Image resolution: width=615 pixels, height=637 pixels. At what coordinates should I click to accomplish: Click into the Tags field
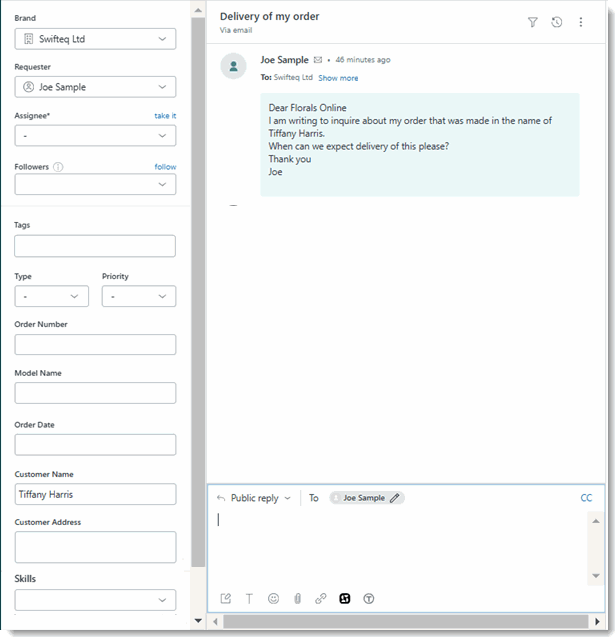(95, 246)
